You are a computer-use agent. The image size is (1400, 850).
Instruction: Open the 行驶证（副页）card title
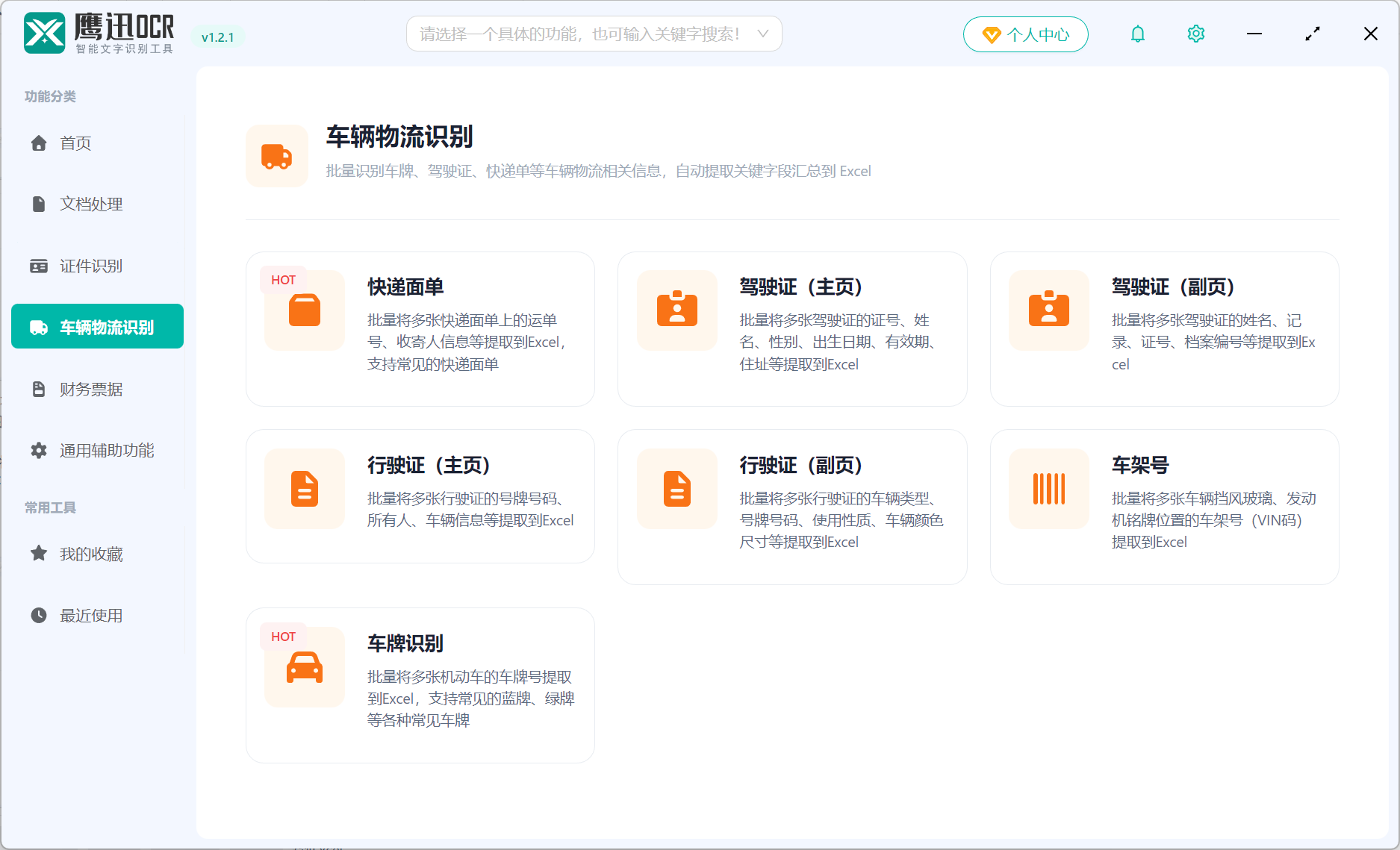coord(800,465)
